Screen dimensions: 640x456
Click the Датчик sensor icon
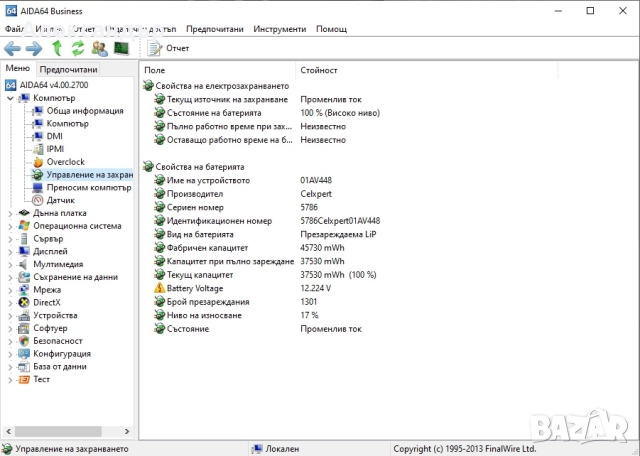click(38, 200)
